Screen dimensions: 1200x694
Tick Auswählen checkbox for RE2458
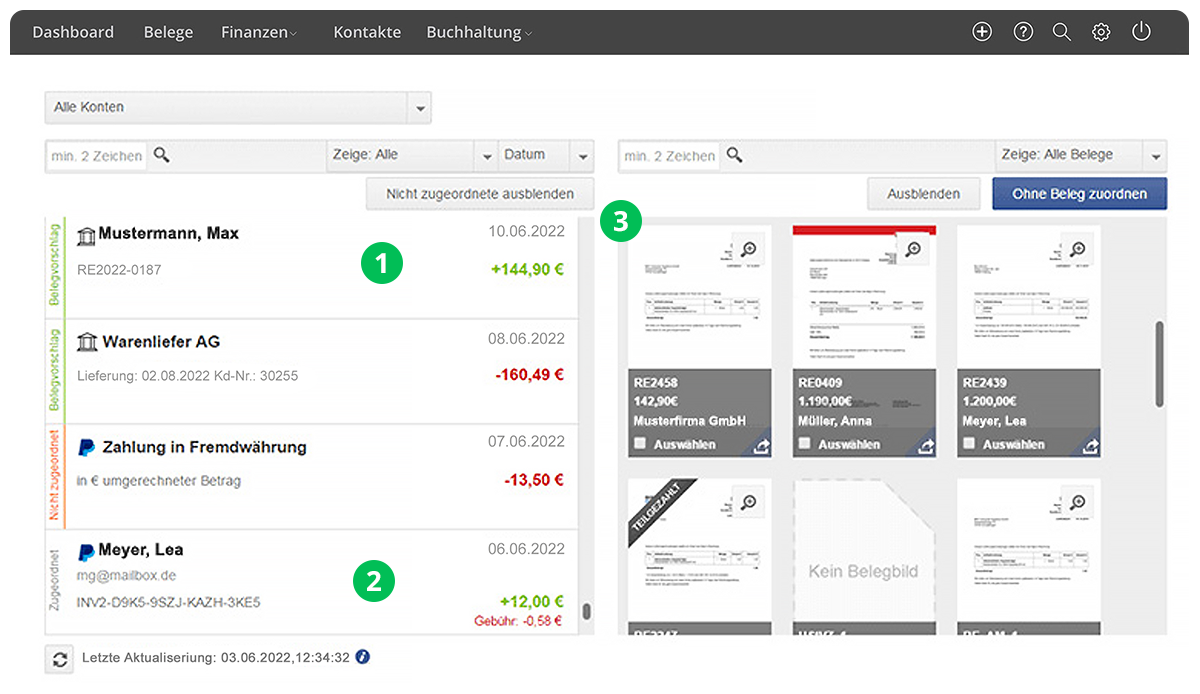click(639, 444)
